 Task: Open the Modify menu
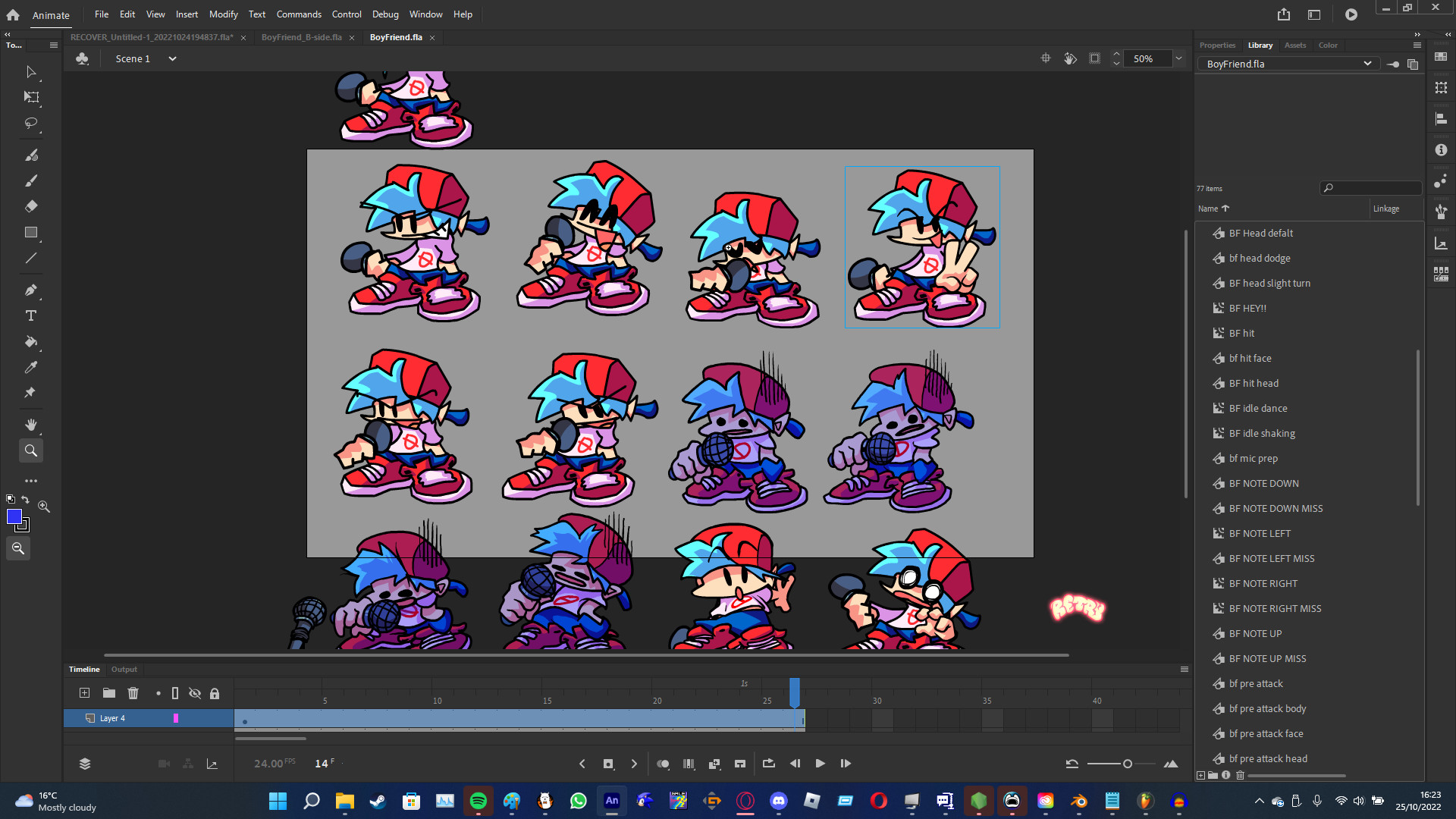click(223, 14)
